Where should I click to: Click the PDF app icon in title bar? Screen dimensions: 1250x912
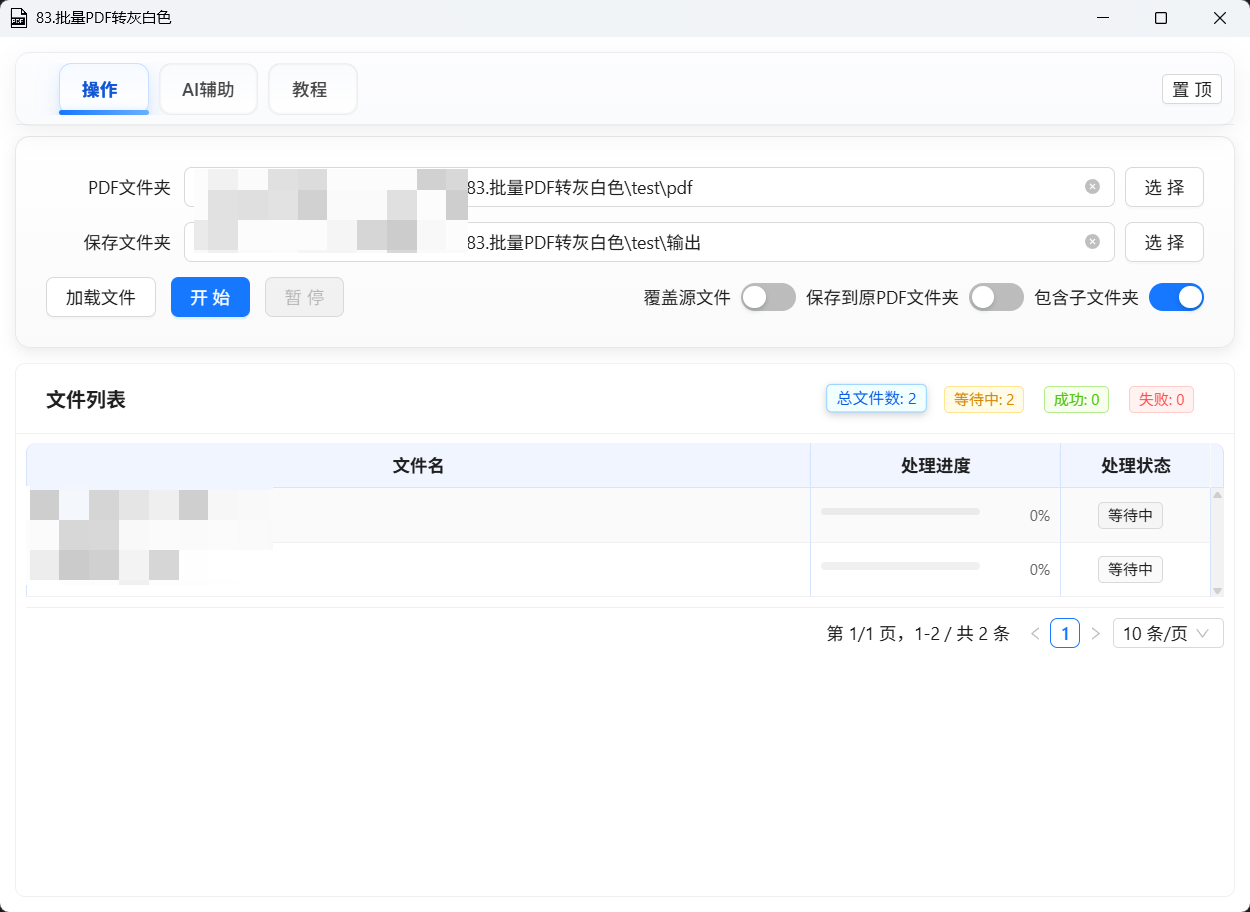click(x=18, y=17)
